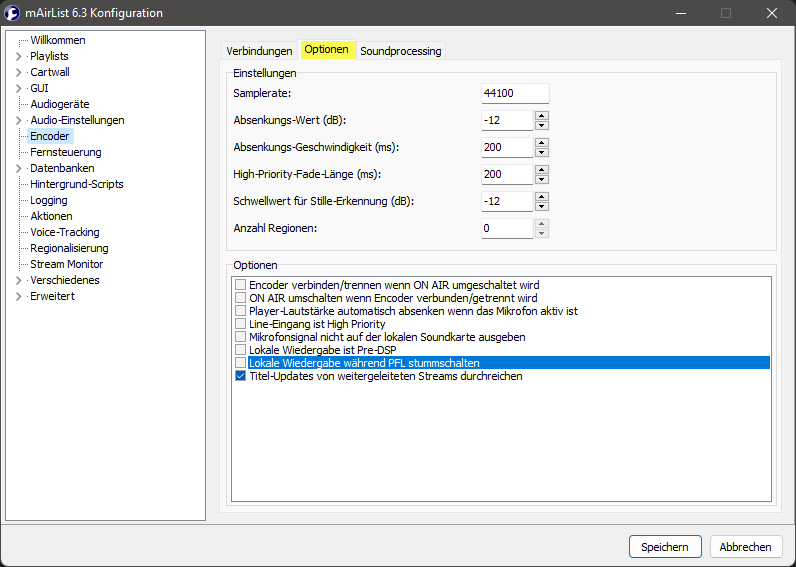This screenshot has width=796, height=567.
Task: Uncheck Titel-Updates von weitergeleiteten Streams
Action: coord(240,376)
